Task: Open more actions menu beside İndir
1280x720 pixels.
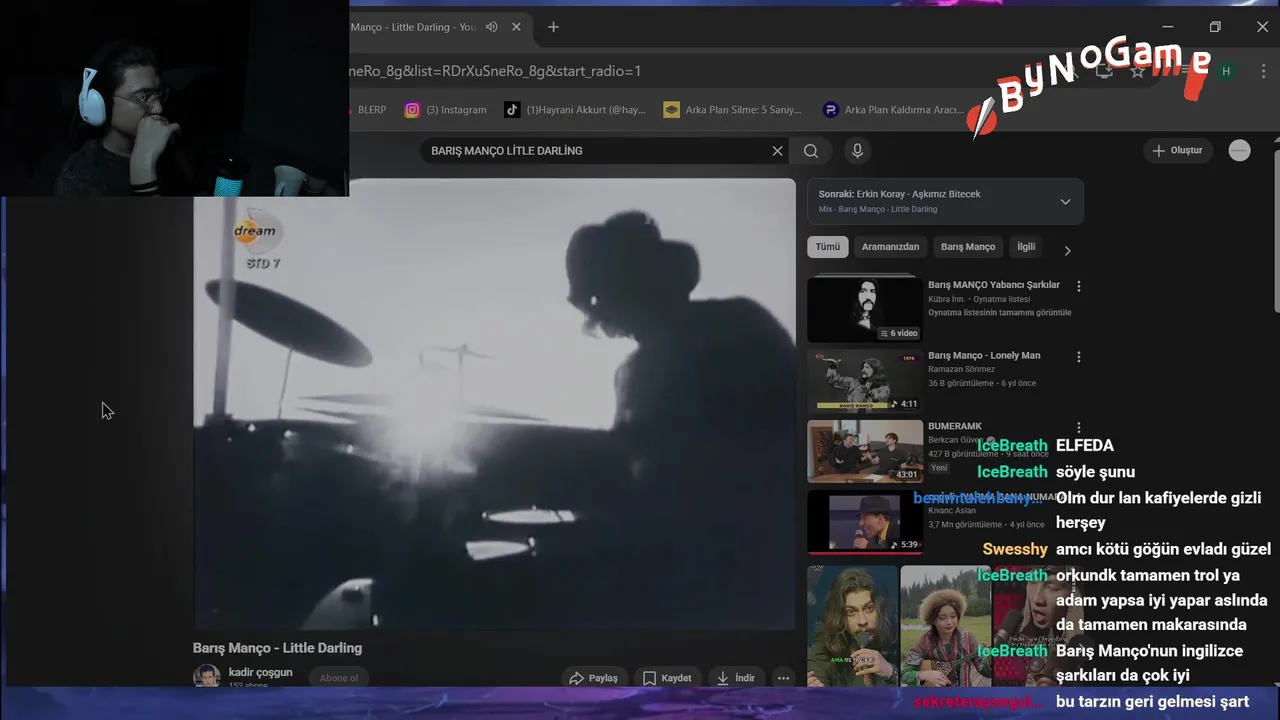Action: [x=783, y=678]
